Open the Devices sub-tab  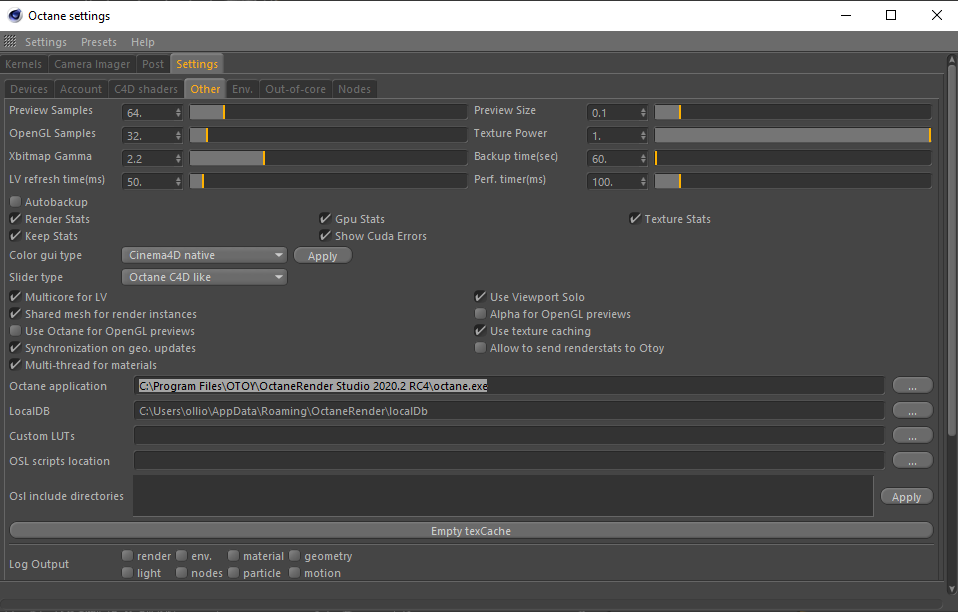pos(29,89)
